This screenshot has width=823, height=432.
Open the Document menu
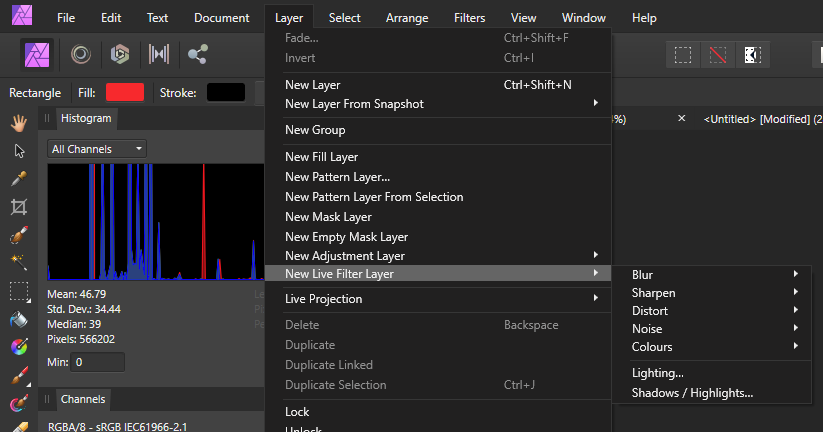[221, 18]
